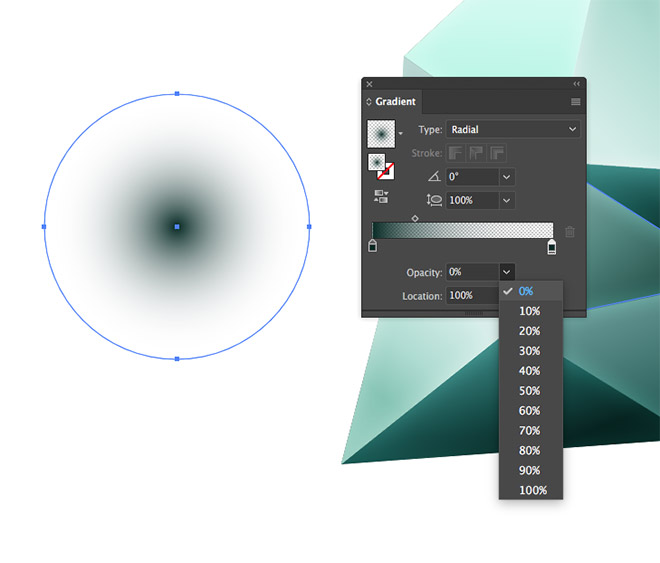Expand the angle dropdown arrow
Image resolution: width=660 pixels, height=563 pixels.
pyautogui.click(x=506, y=176)
